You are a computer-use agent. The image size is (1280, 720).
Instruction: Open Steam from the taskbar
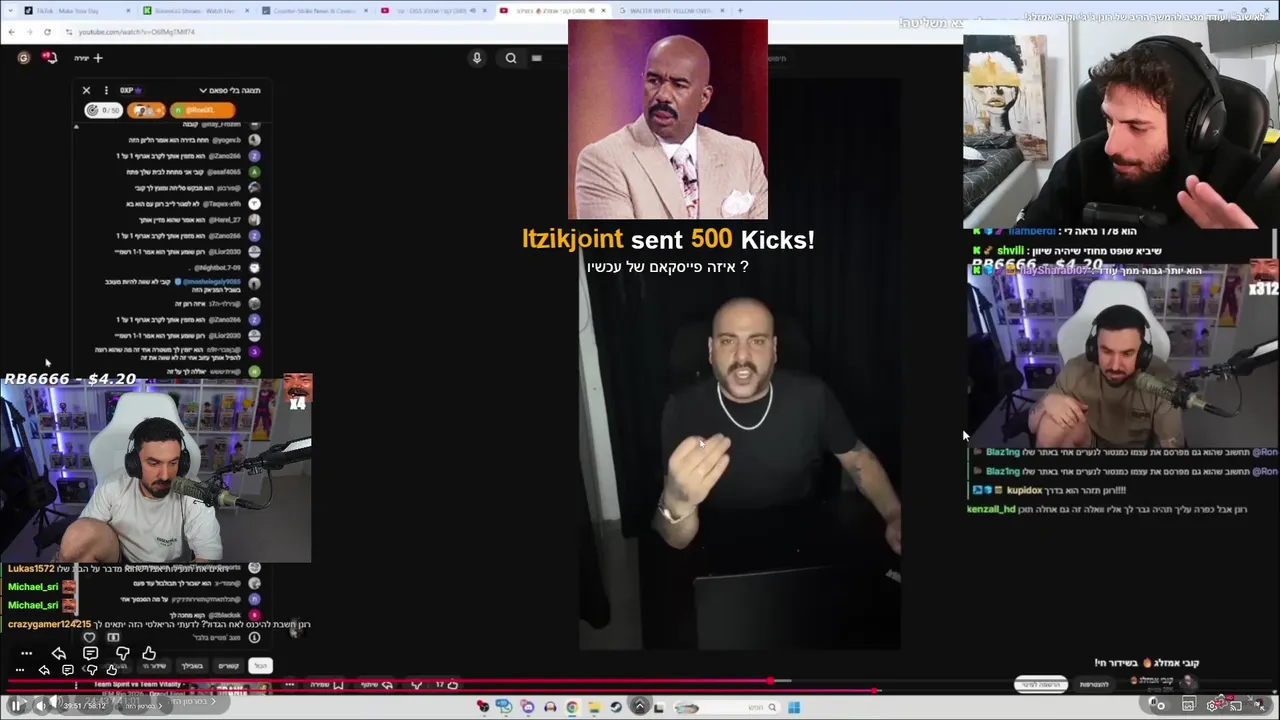tap(616, 707)
